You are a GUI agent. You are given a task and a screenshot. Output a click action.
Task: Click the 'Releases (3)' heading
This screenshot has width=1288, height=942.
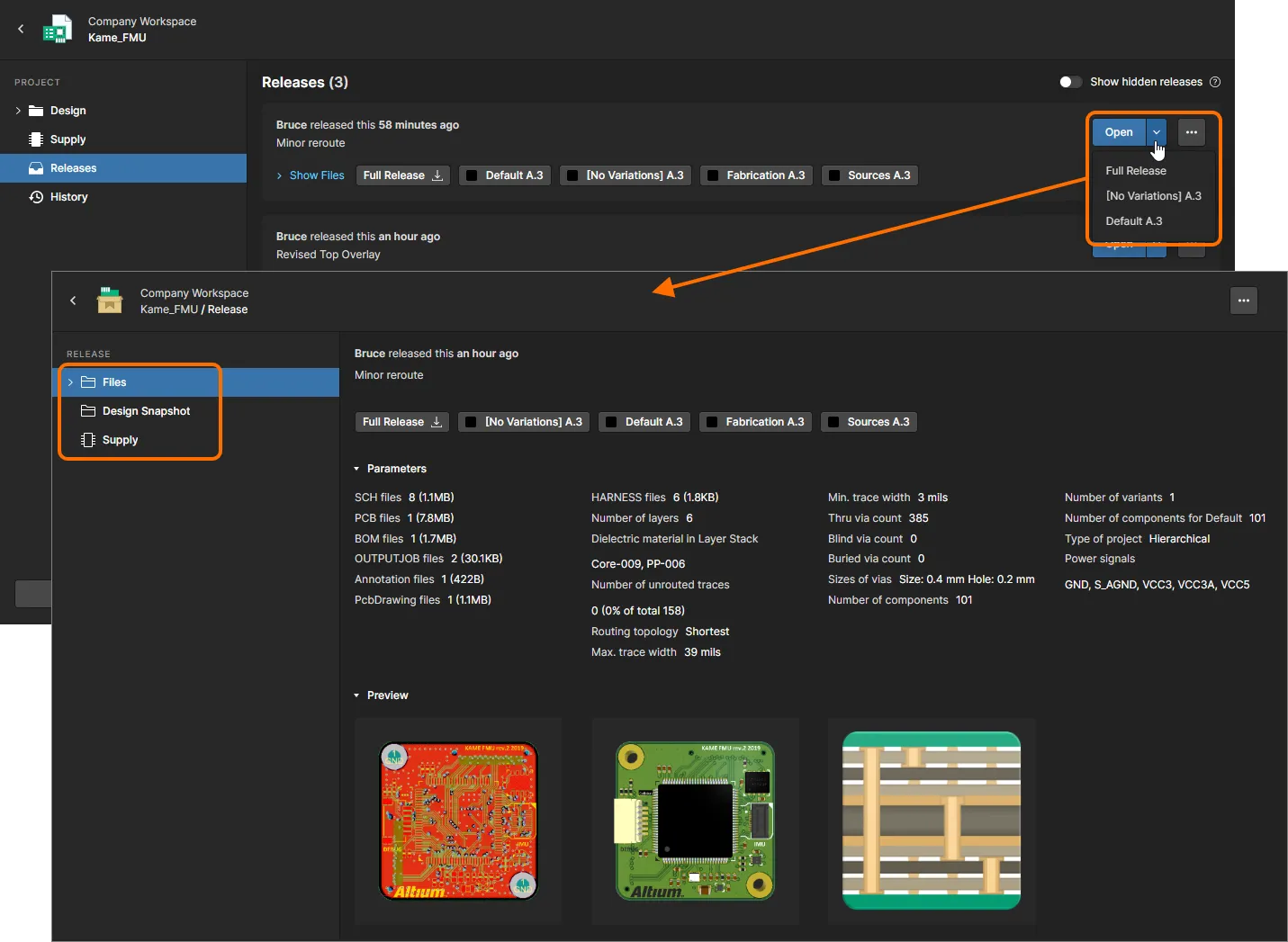305,82
